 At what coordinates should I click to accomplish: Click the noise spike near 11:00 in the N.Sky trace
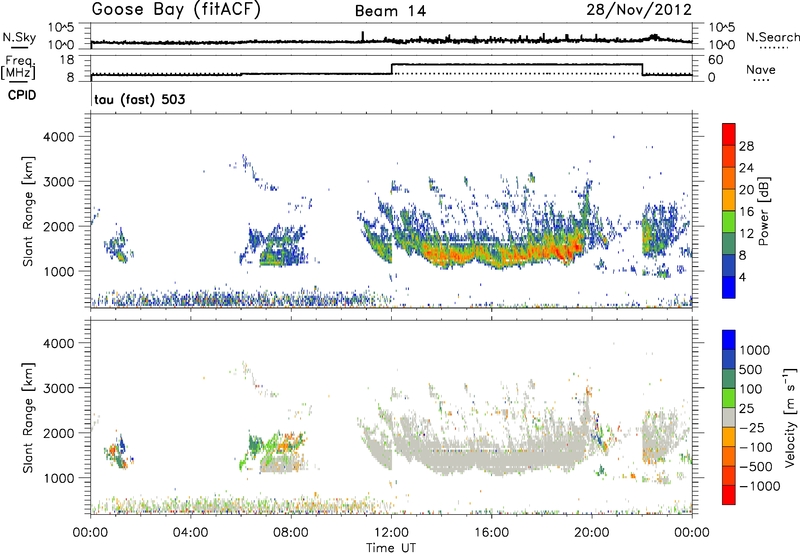(x=363, y=36)
